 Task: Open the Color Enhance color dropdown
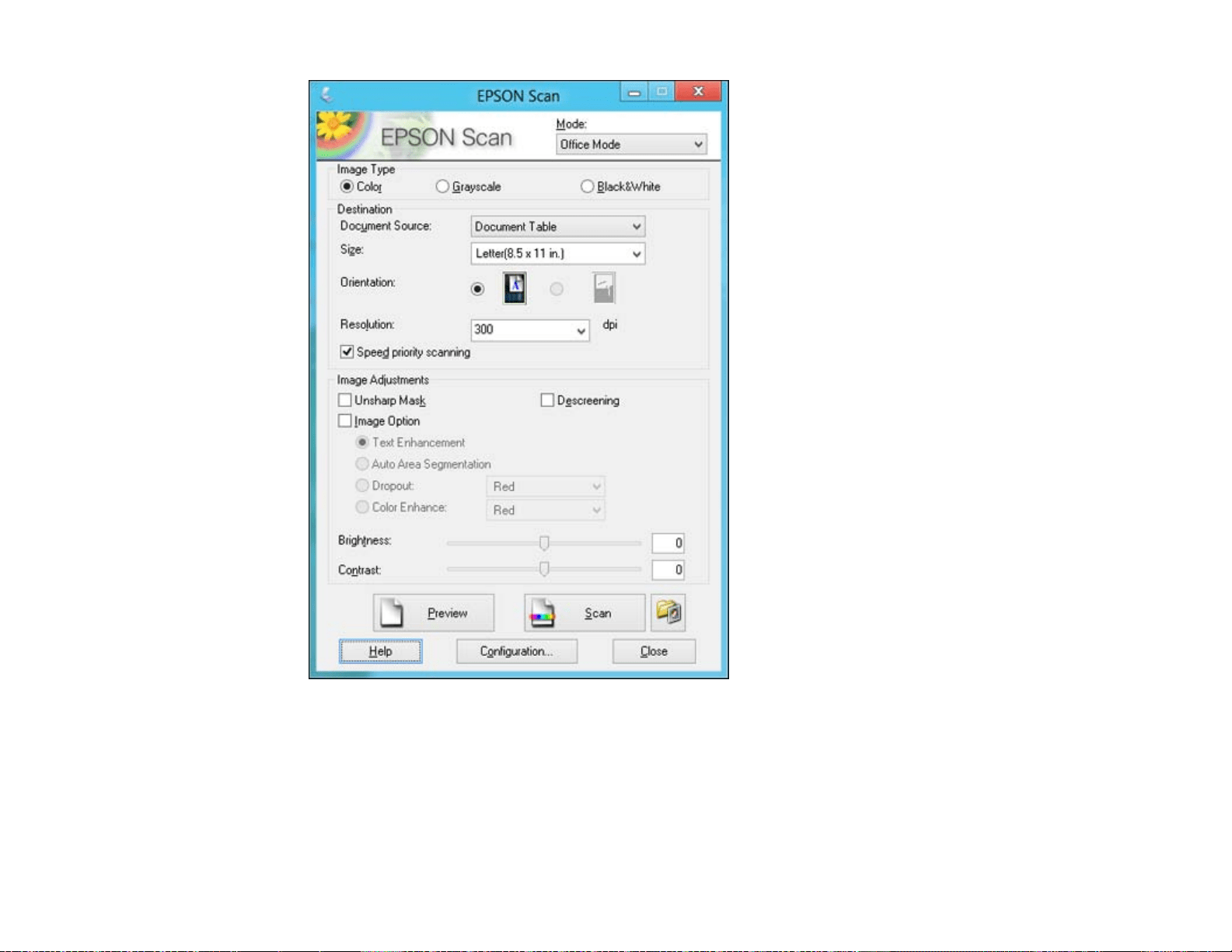coord(546,511)
